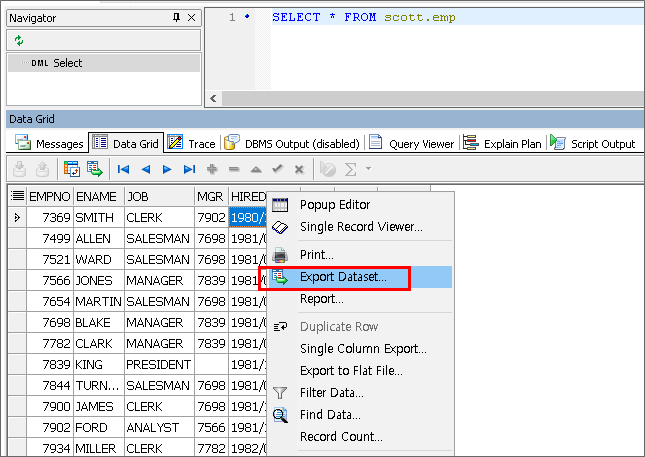Click the cancel edit X icon

point(299,169)
